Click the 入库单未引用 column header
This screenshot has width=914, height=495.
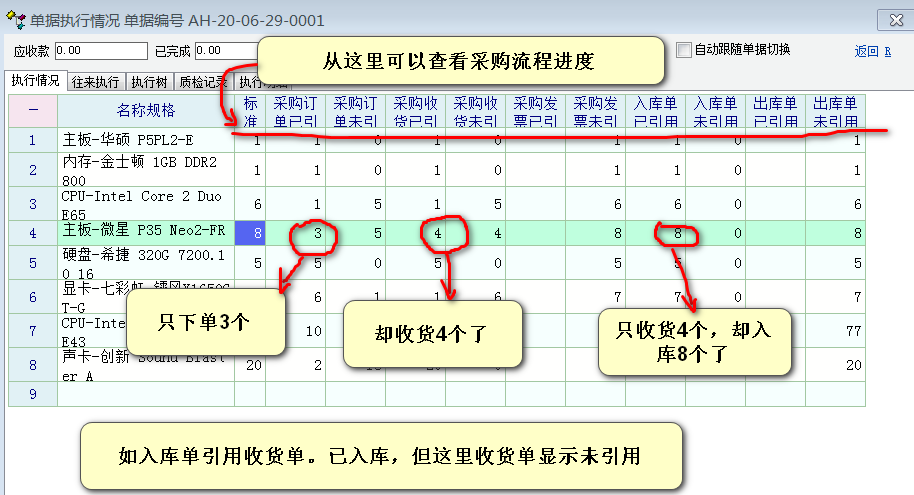pyautogui.click(x=715, y=111)
